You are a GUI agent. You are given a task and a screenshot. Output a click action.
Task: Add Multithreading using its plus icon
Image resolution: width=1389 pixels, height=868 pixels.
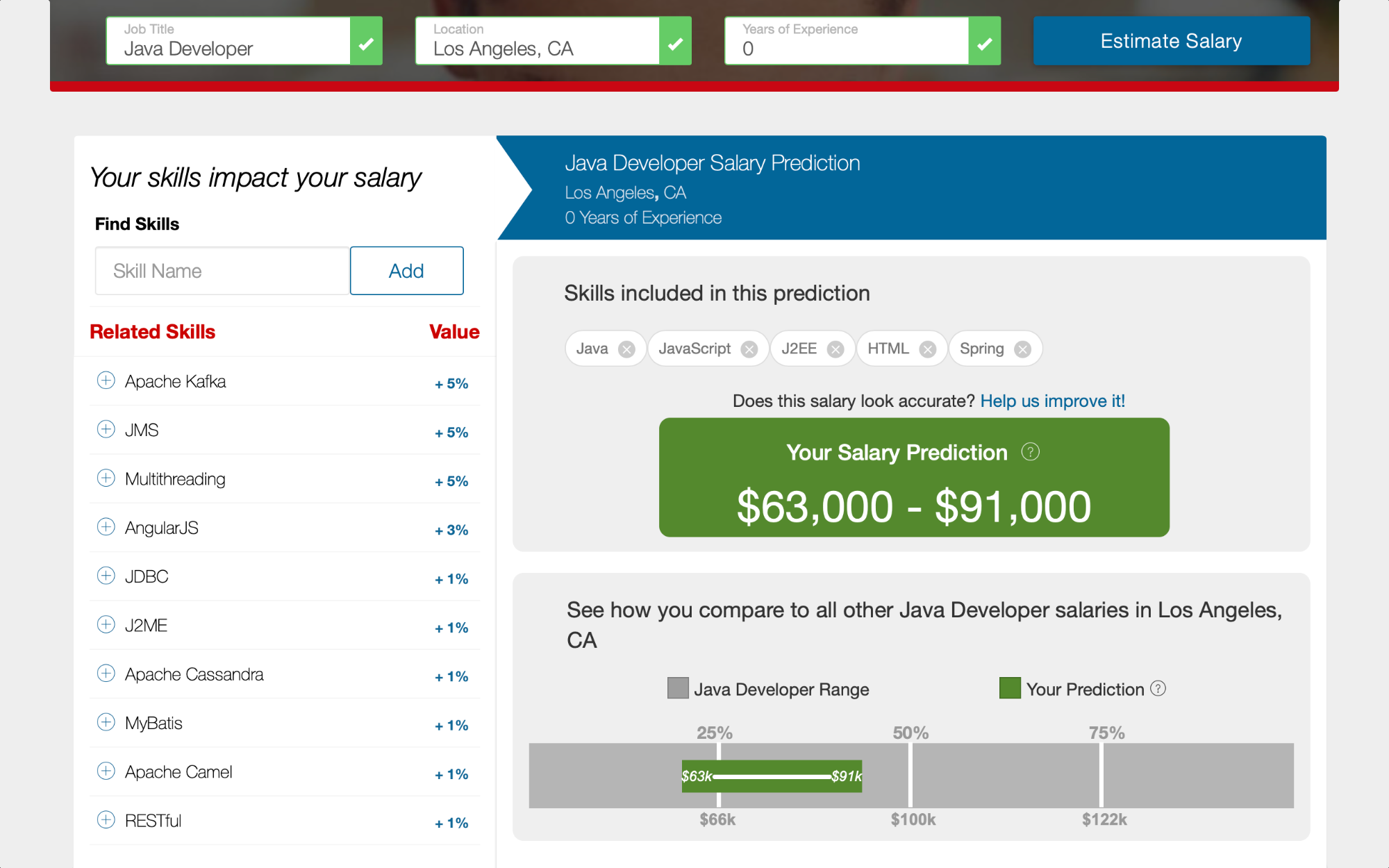(106, 478)
